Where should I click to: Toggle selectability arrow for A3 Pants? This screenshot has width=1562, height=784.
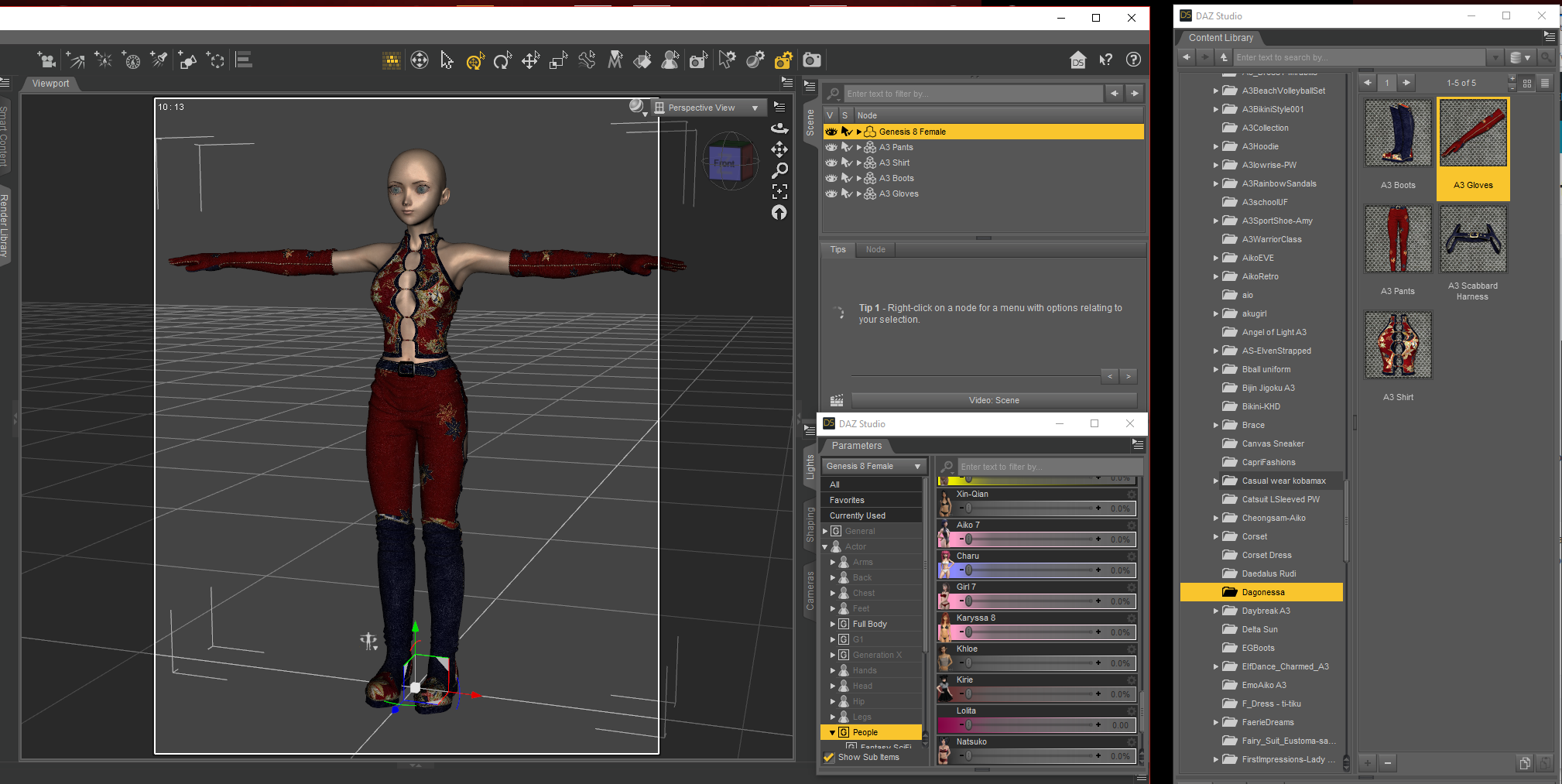tap(847, 147)
